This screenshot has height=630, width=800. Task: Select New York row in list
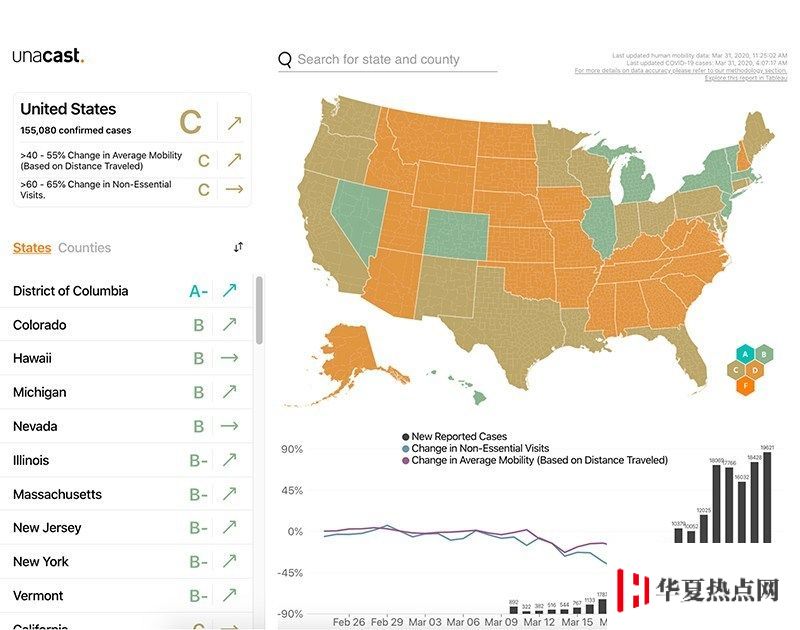[x=127, y=562]
